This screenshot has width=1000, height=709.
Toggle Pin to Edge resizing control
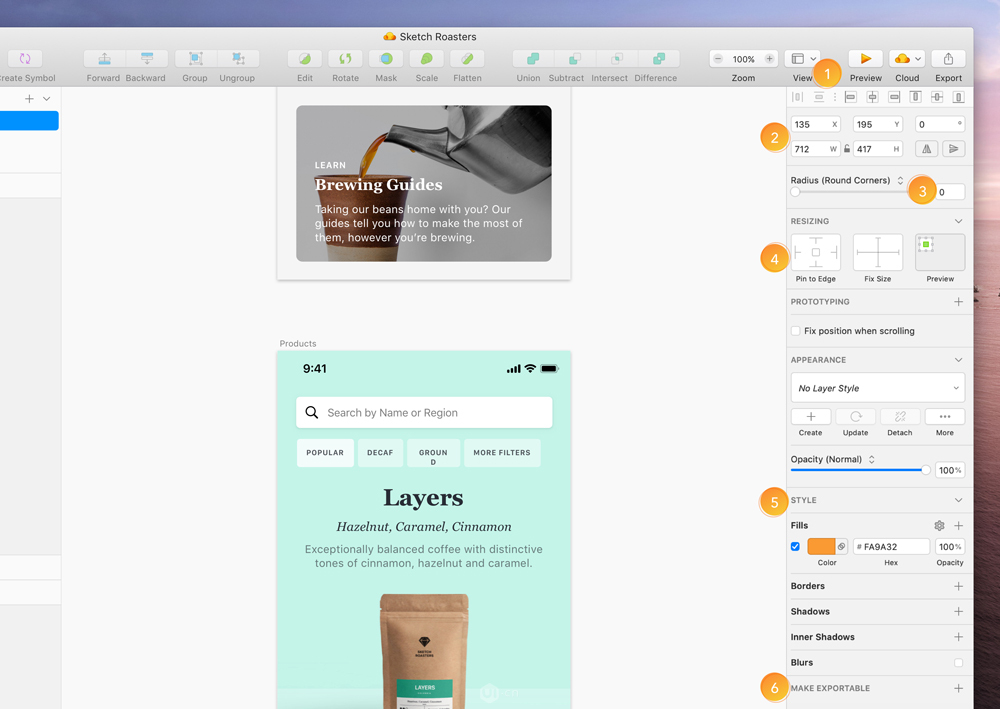point(816,252)
